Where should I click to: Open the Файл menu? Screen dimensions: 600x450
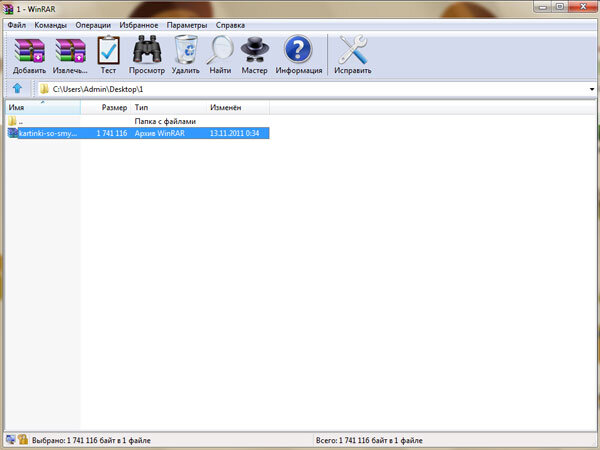[17, 25]
